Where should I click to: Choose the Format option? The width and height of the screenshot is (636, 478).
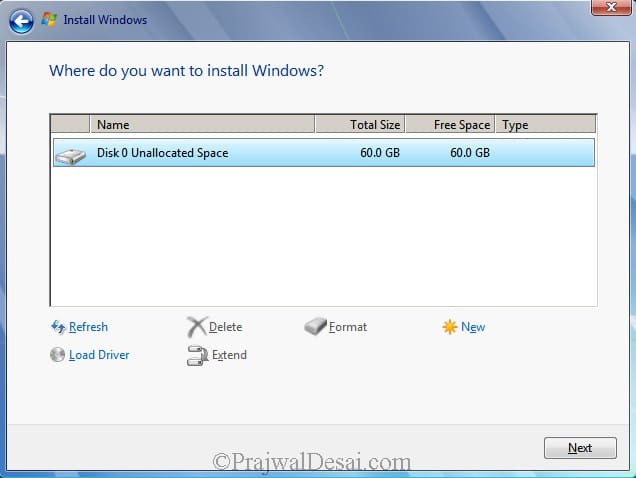tap(348, 327)
